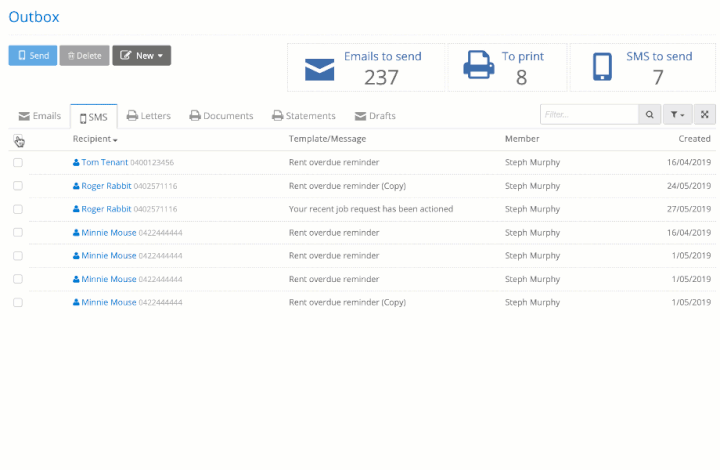Click the person icon on the last Minnie Mouse row
Image resolution: width=720 pixels, height=470 pixels.
[x=76, y=302]
